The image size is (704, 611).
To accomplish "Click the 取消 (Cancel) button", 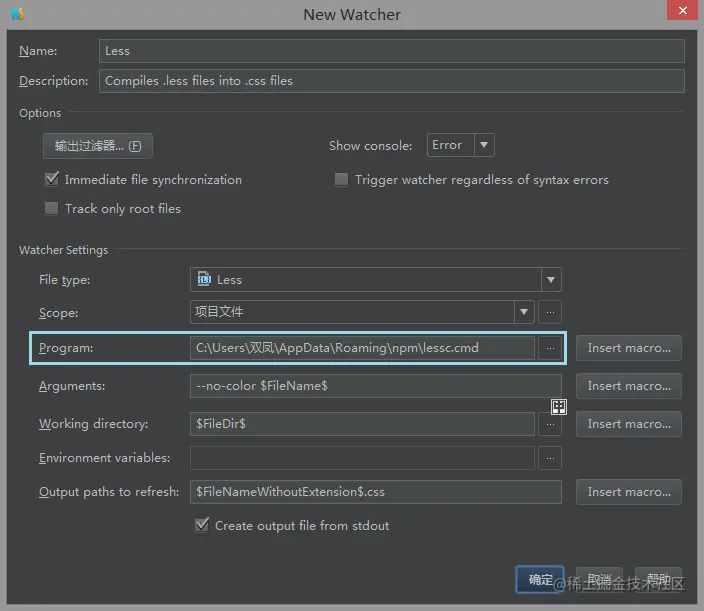I will click(599, 579).
